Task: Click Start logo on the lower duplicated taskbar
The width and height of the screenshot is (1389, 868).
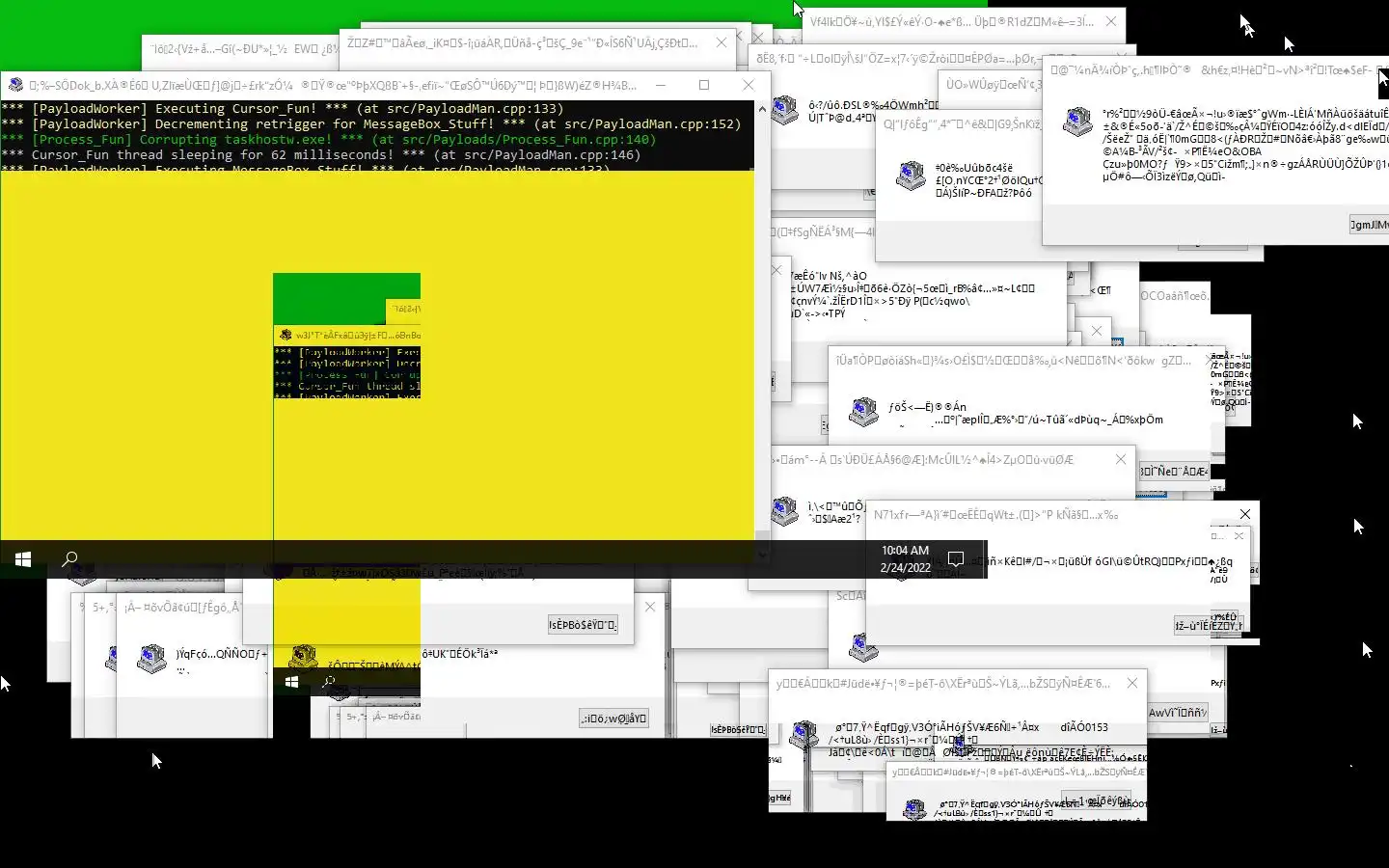Action: 291,682
